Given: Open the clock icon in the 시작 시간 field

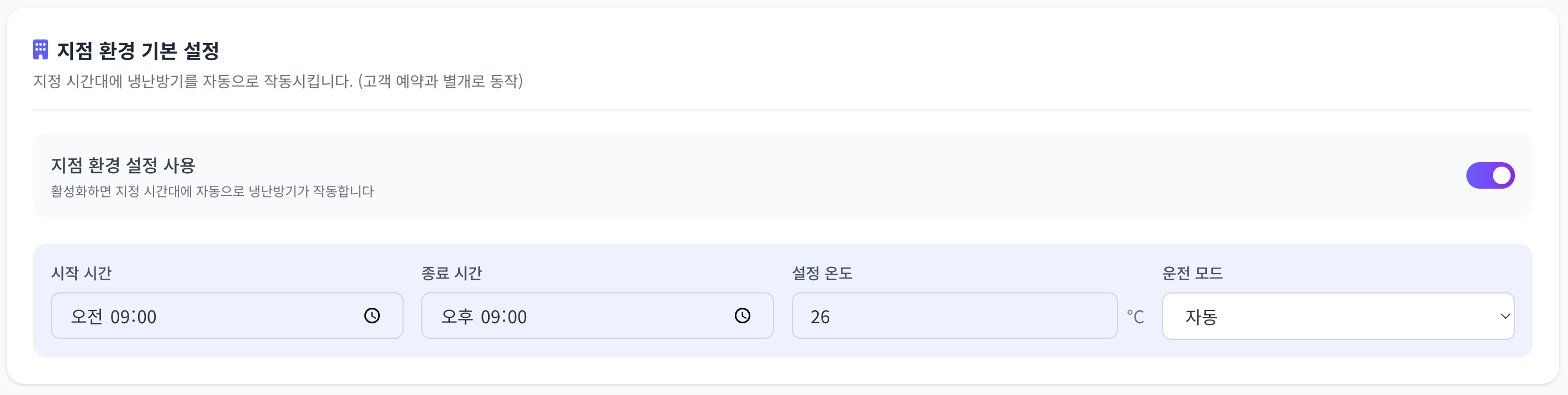Looking at the screenshot, I should [x=373, y=316].
